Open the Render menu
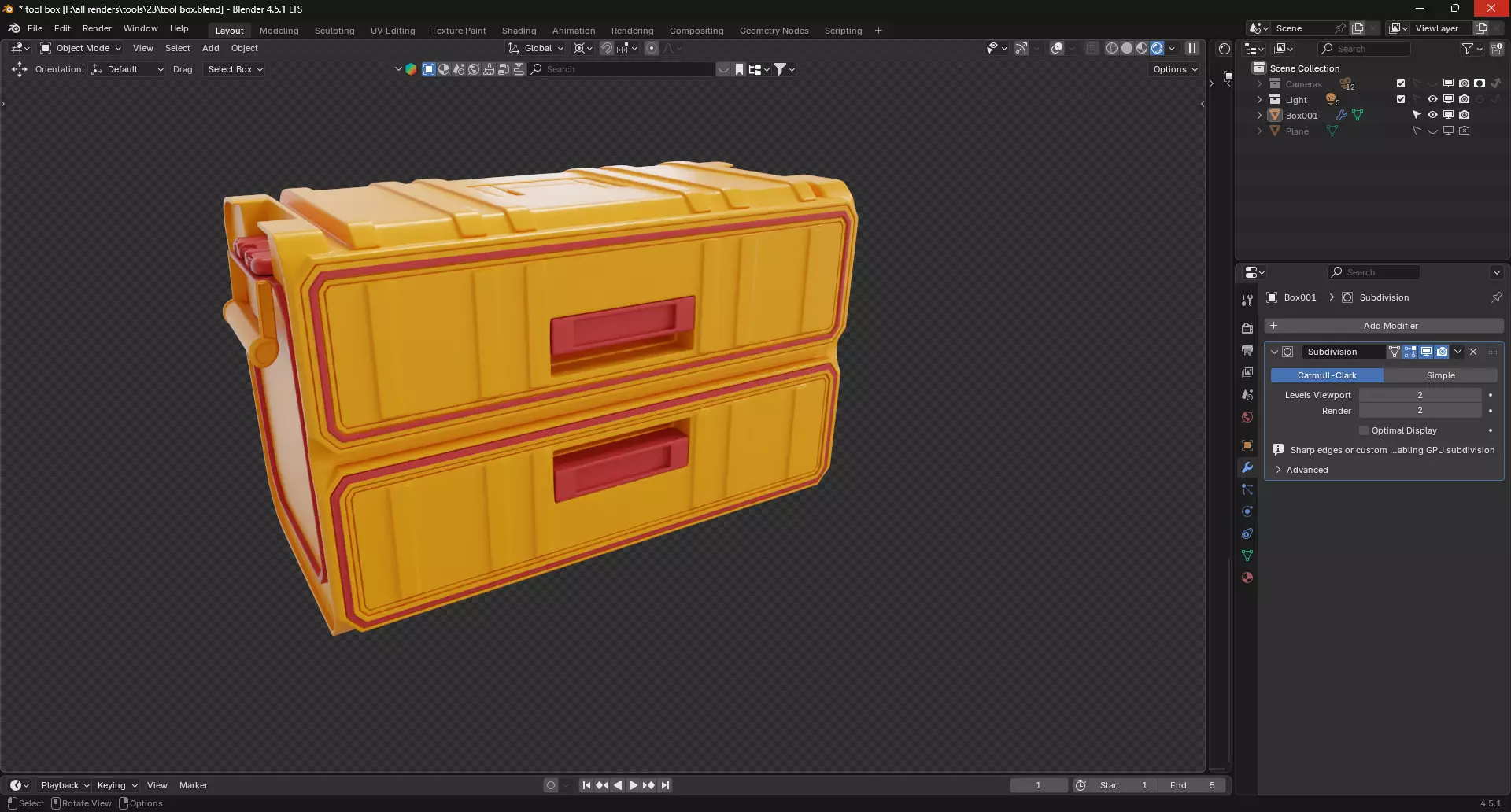The height and width of the screenshot is (812, 1511). click(97, 28)
